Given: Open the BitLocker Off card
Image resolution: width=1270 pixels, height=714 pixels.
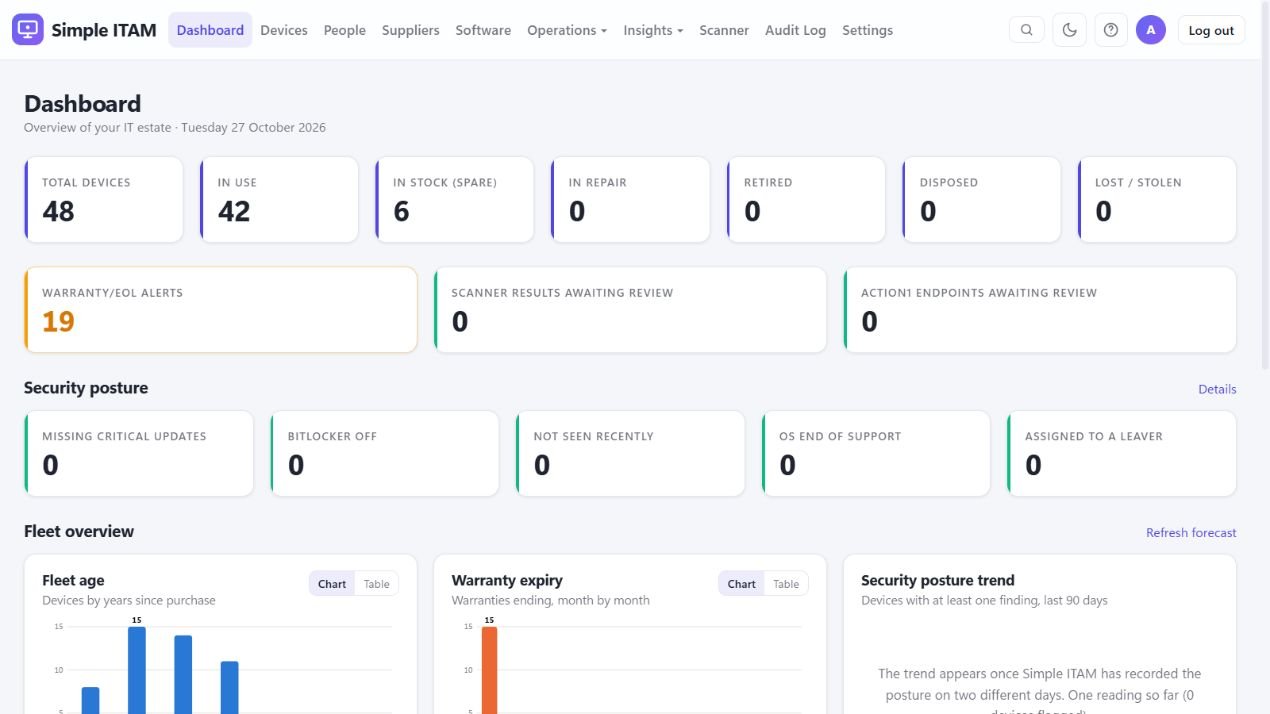Looking at the screenshot, I should 385,453.
